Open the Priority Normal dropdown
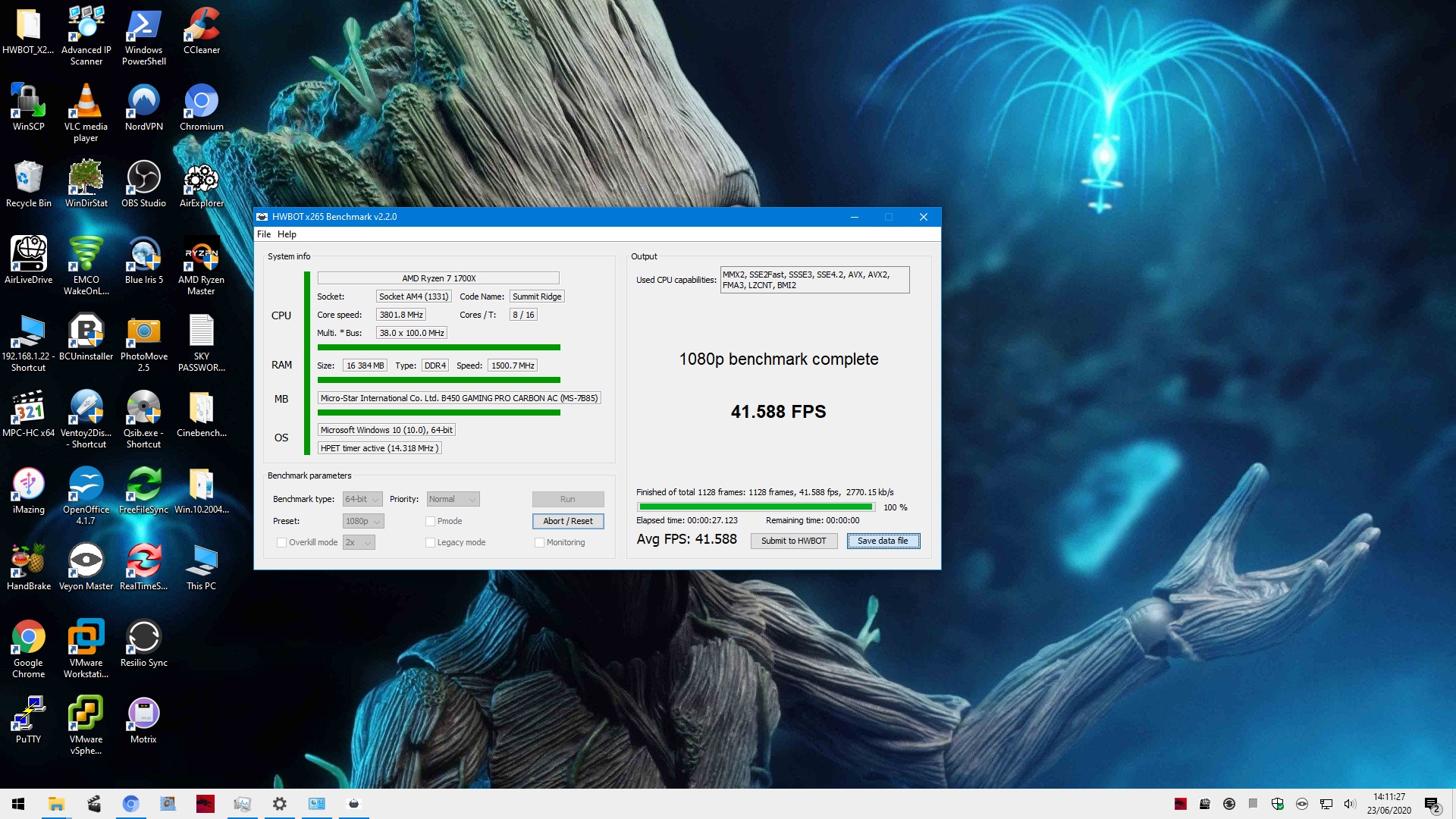Screen dimensions: 1456x819 tap(453, 499)
